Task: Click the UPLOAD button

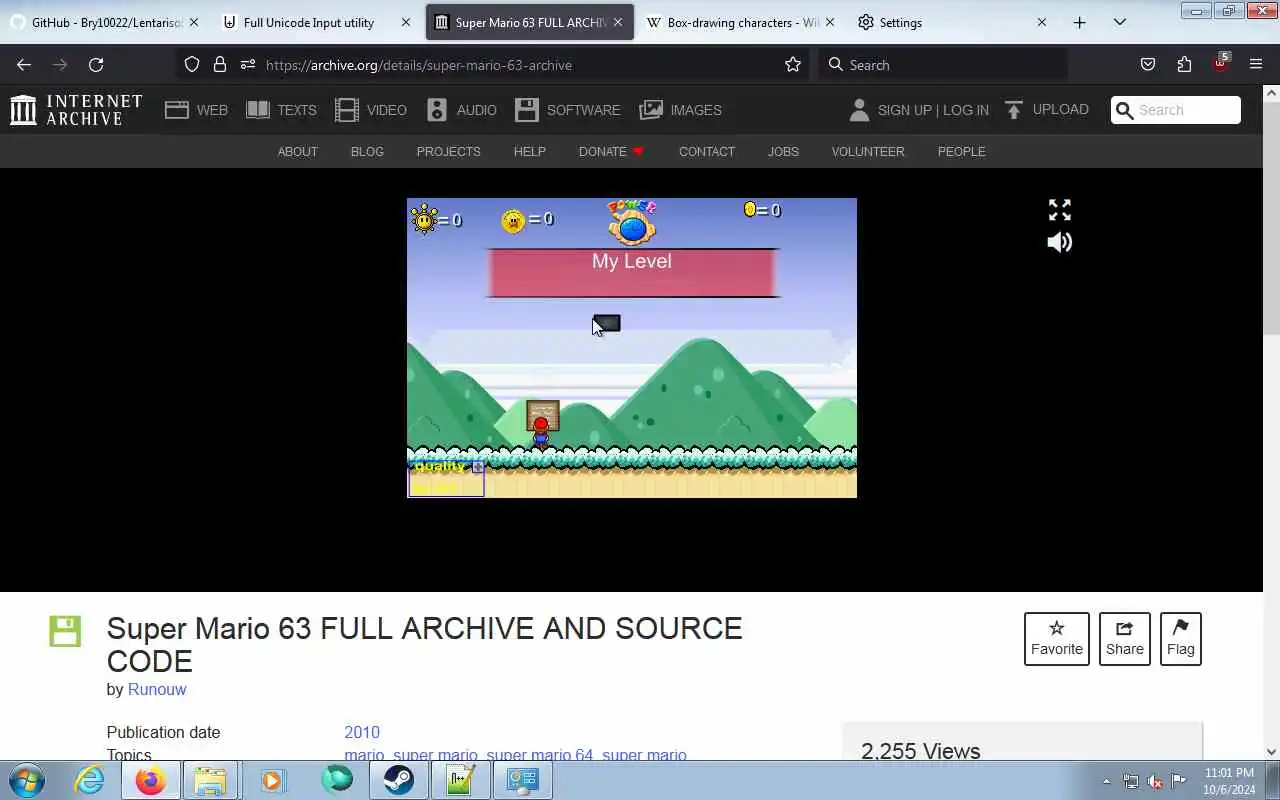Action: [1047, 110]
